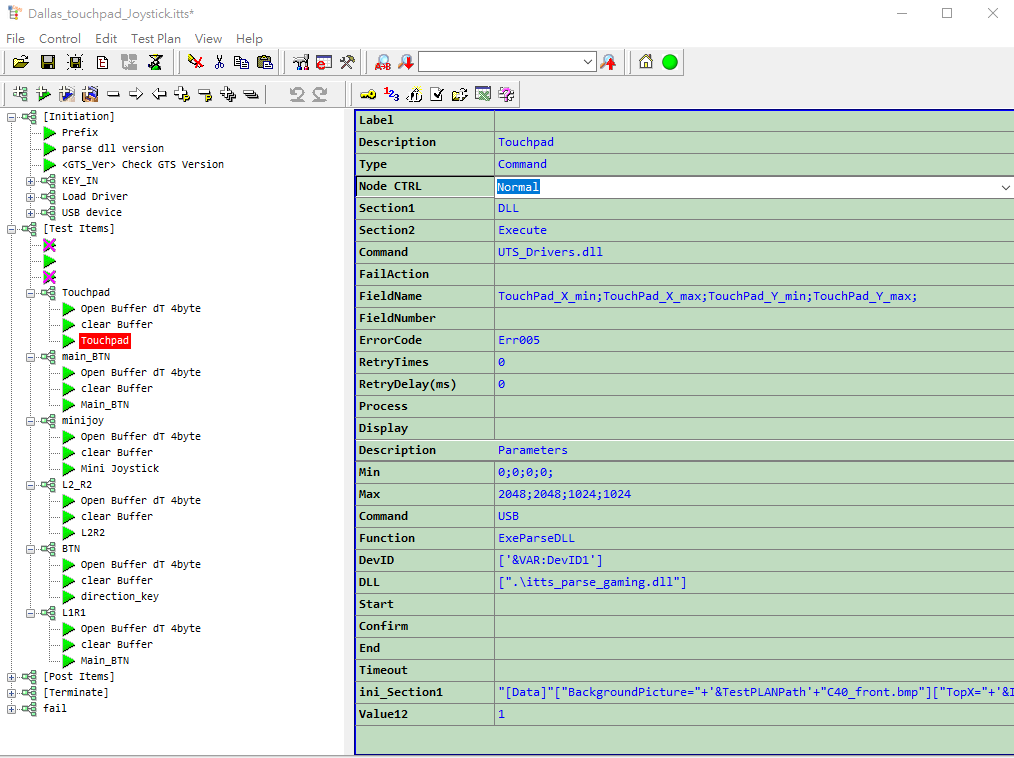Click the stacked minus signs icon
Screen dimensions: 1014x758
click(252, 94)
